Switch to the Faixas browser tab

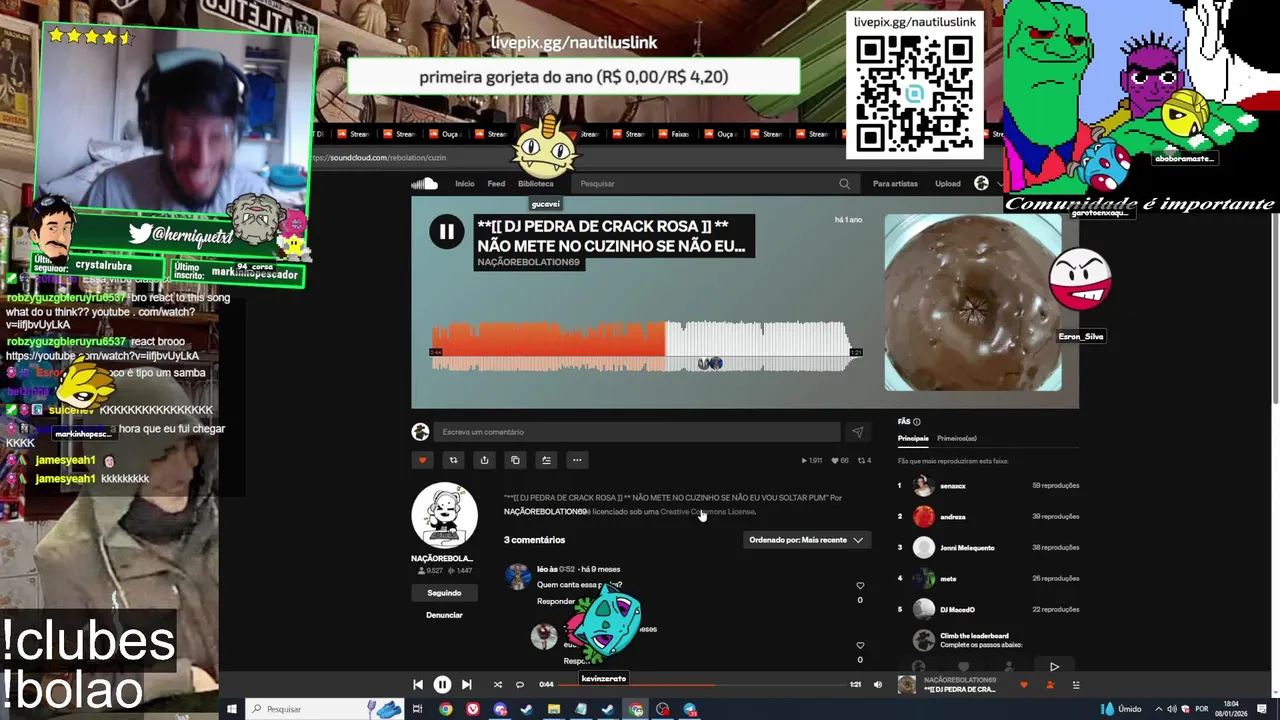[676, 134]
